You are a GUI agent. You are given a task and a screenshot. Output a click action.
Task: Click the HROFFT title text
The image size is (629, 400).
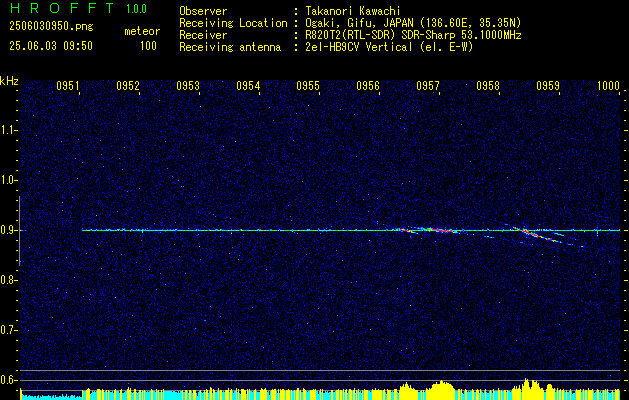point(62,8)
